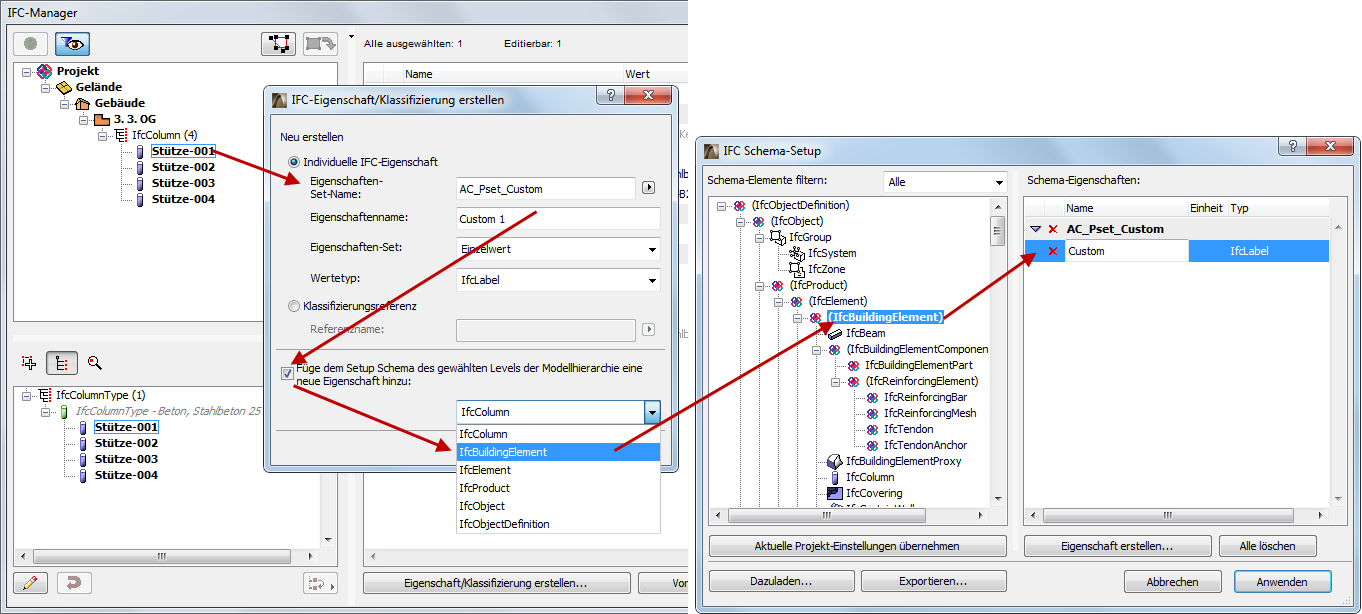Toggle the 'Füge dem Setup Schema' checkbox
Viewport: 1362px width, 614px height.
point(288,373)
